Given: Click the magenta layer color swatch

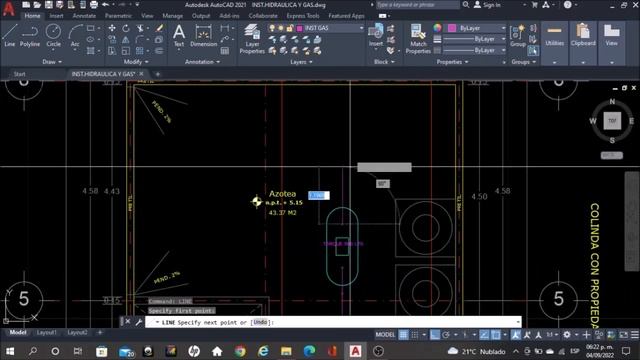Looking at the screenshot, I should 300,28.
